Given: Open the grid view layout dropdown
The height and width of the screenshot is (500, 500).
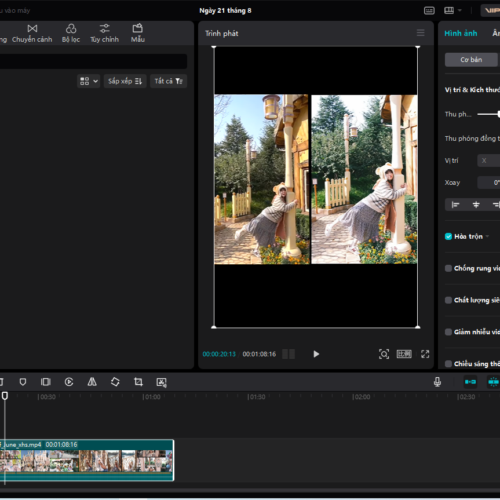Looking at the screenshot, I should 88,81.
